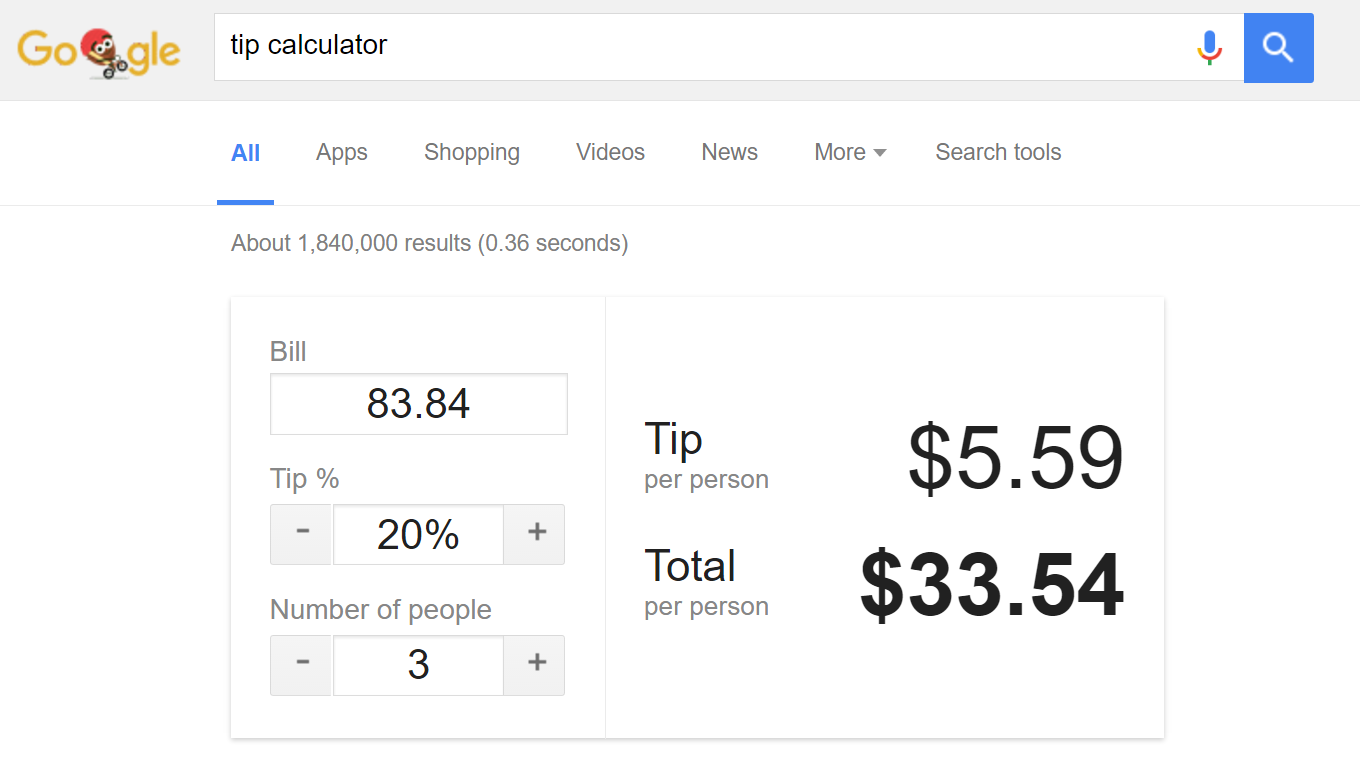Increase tip percentage with plus button

coord(536,534)
